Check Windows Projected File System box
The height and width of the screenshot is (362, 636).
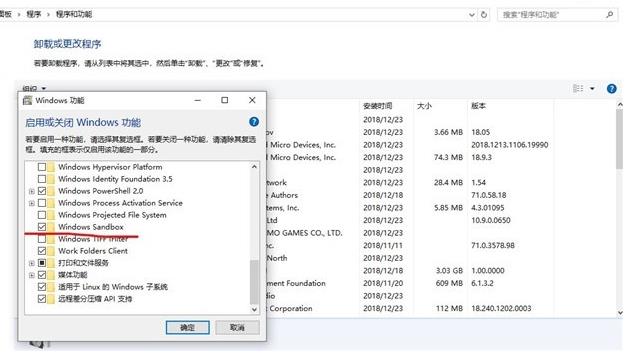pyautogui.click(x=42, y=215)
